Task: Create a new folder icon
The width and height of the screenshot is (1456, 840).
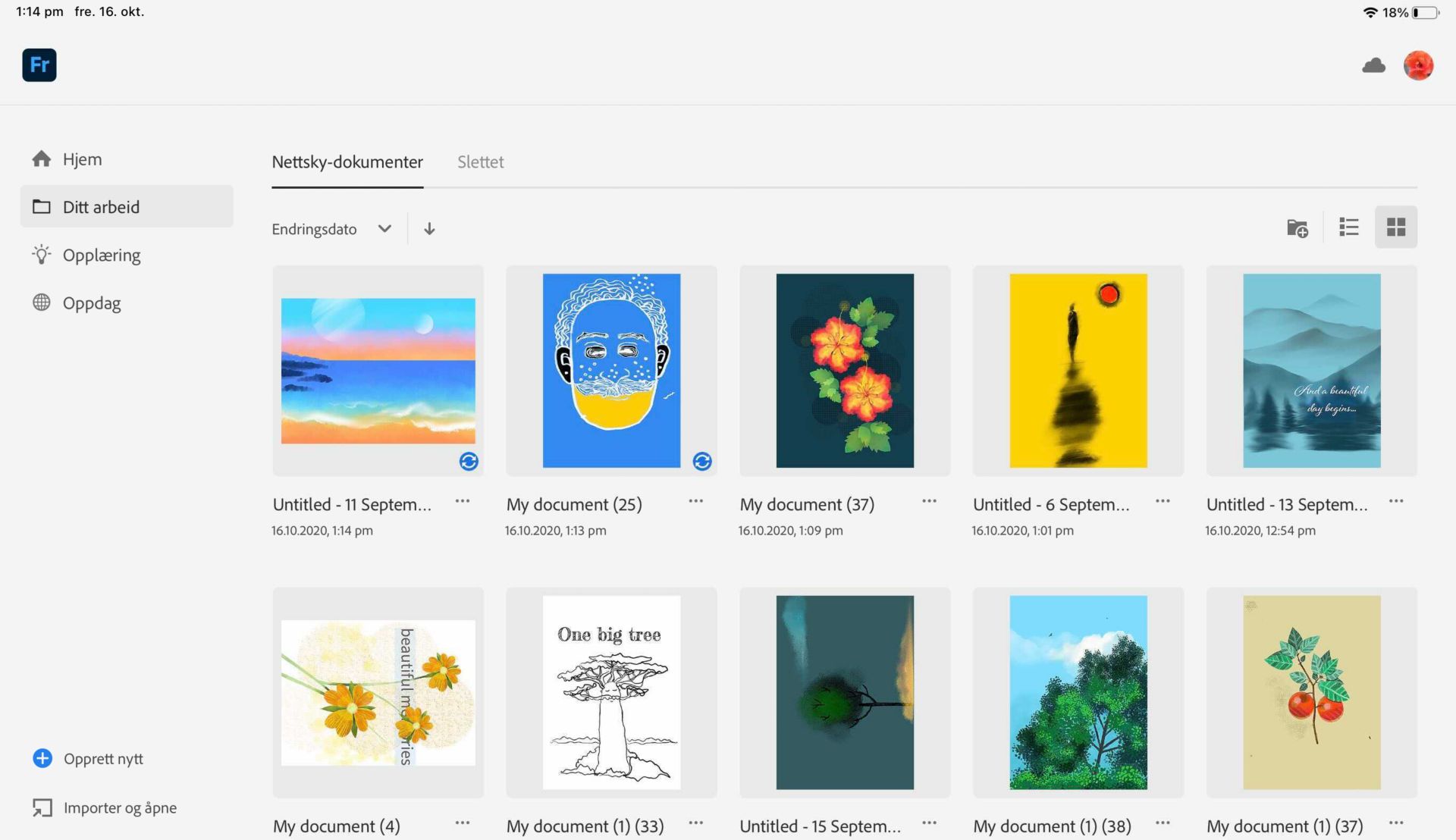Action: tap(1298, 227)
